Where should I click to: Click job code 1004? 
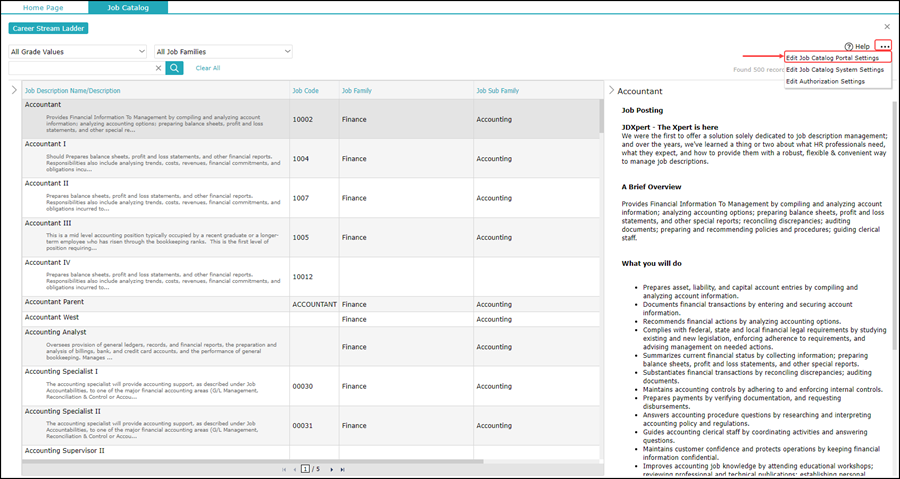301,158
